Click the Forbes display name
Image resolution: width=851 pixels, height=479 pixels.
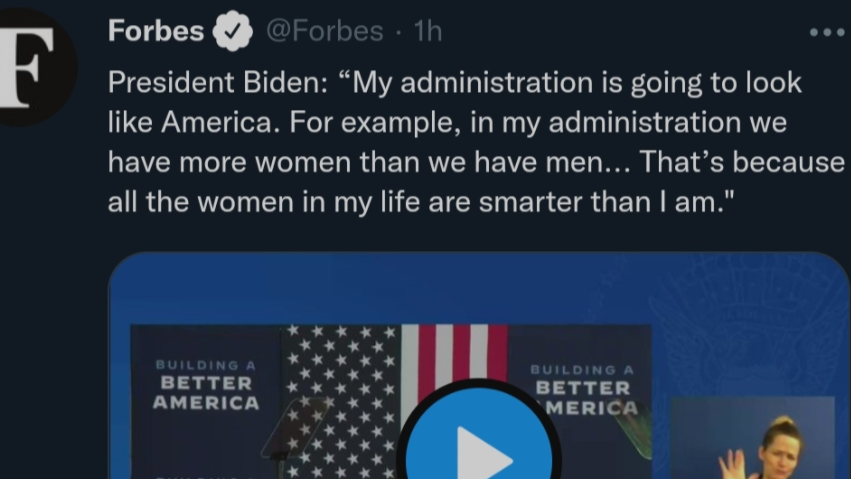(156, 32)
